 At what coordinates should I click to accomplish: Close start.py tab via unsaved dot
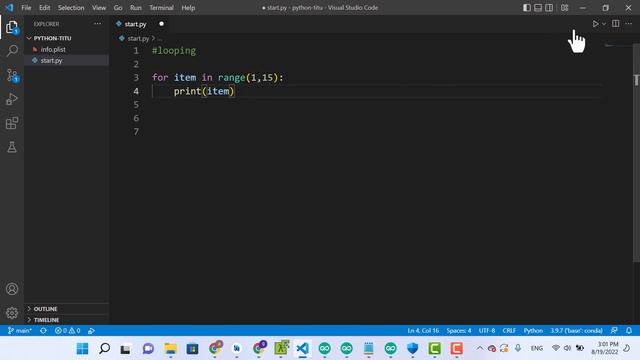(162, 24)
